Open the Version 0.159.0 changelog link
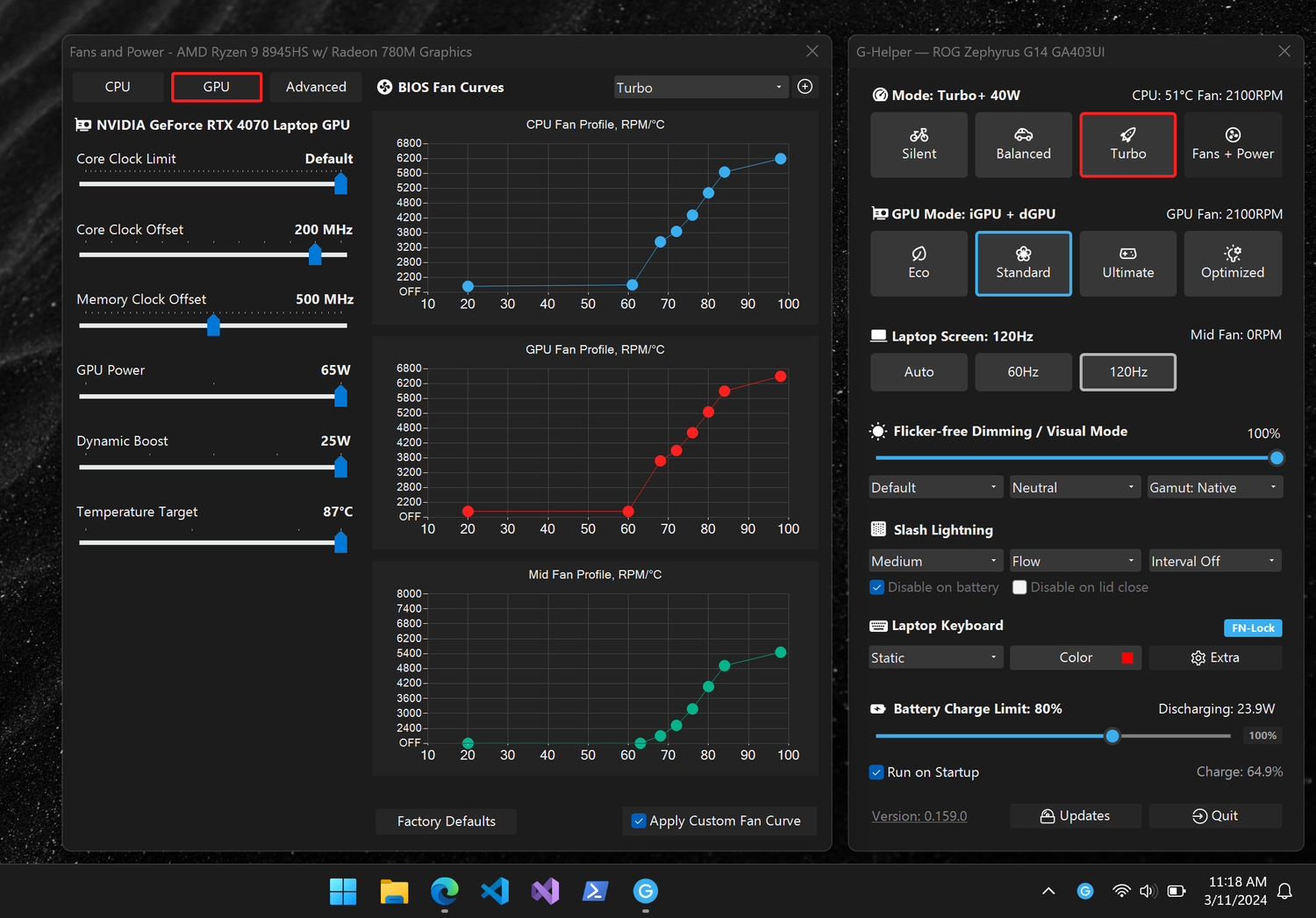 pos(919,815)
